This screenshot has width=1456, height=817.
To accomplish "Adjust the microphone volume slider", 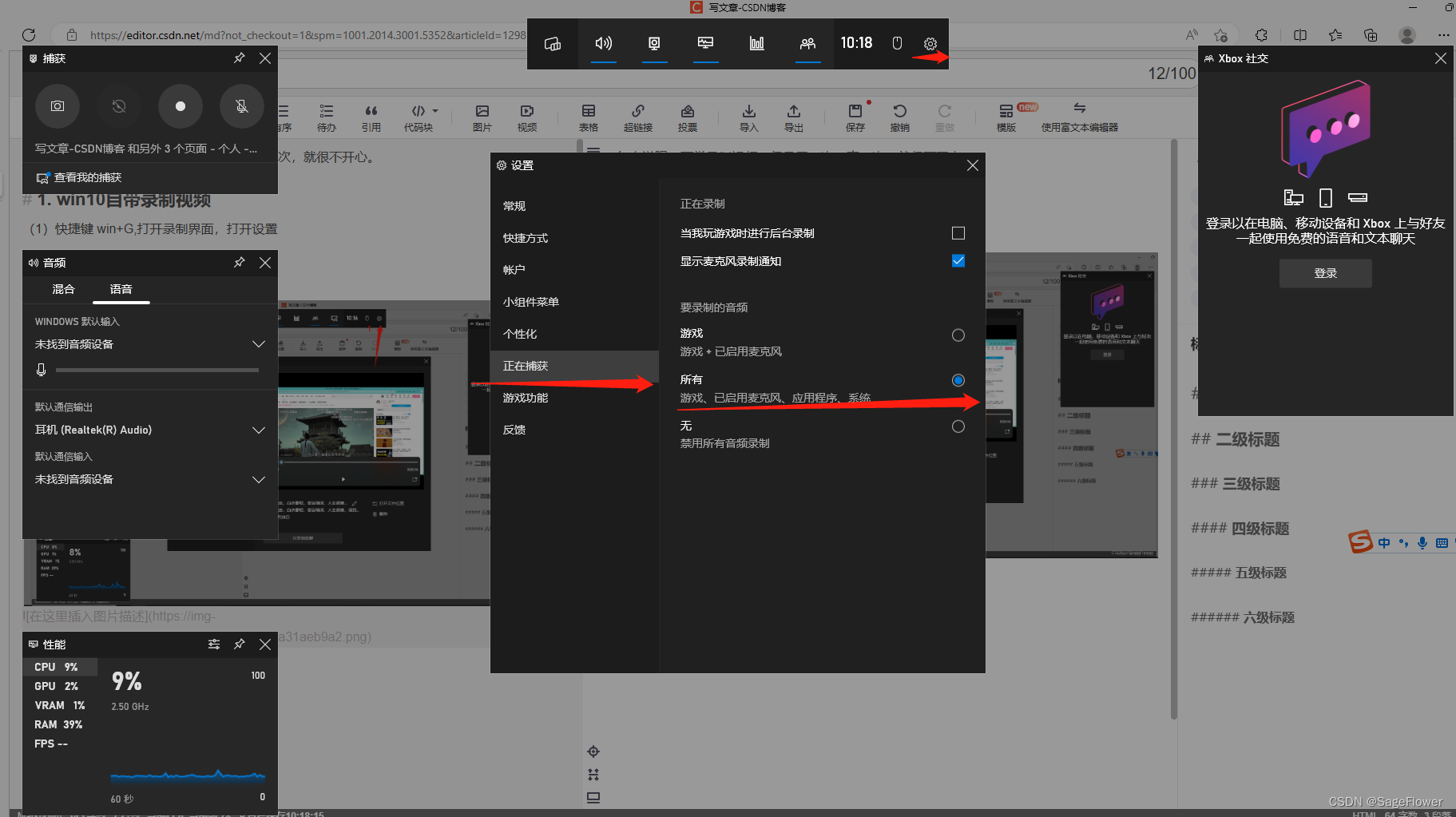I will point(157,370).
